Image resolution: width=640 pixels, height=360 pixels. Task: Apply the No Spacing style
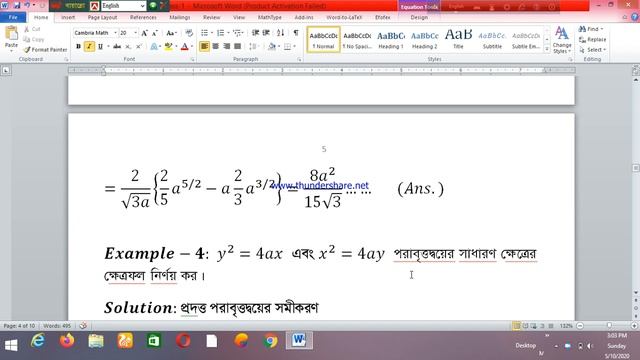tap(357, 40)
